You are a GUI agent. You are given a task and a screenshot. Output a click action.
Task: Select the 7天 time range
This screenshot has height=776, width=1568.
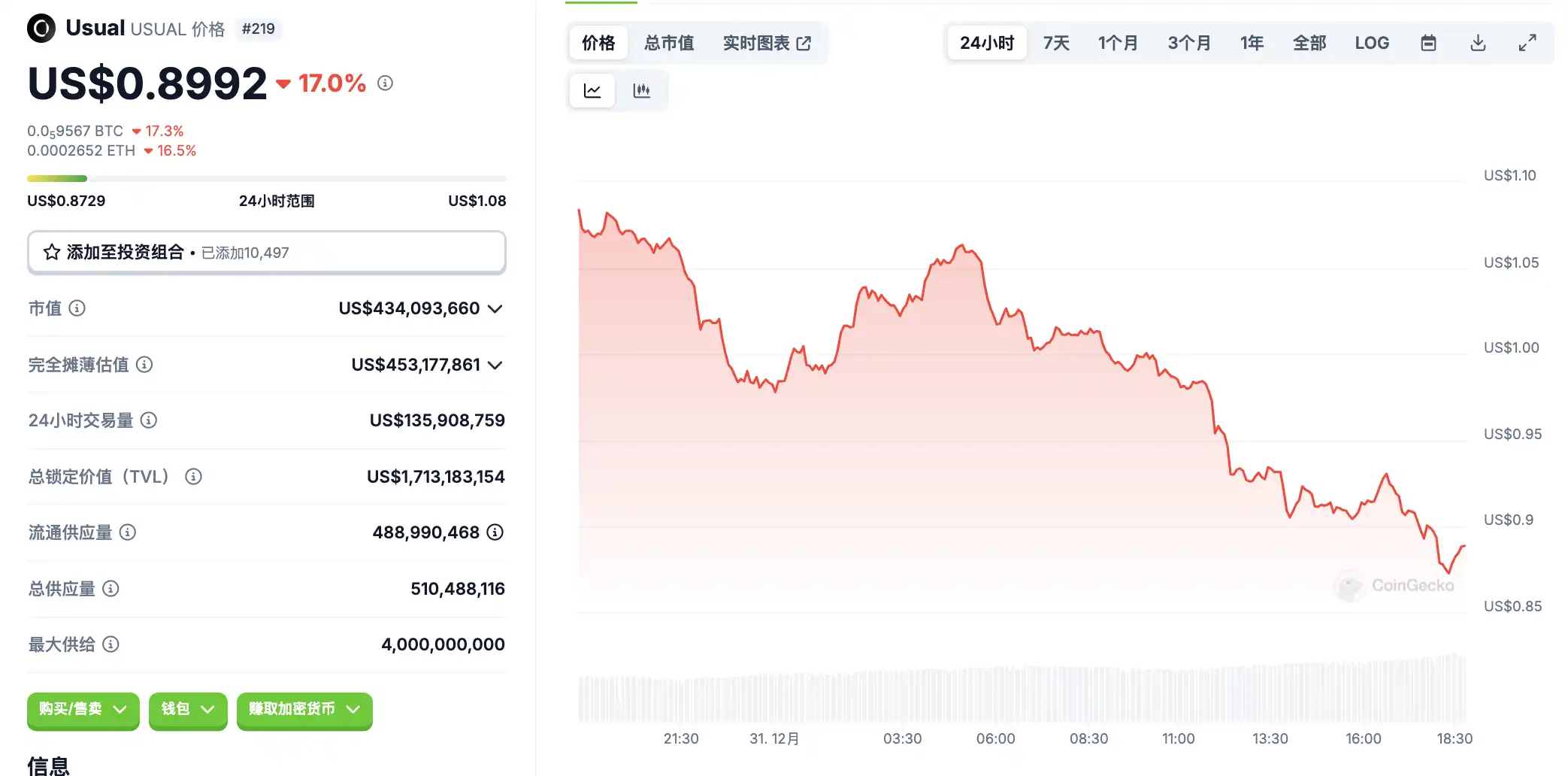pyautogui.click(x=1055, y=43)
